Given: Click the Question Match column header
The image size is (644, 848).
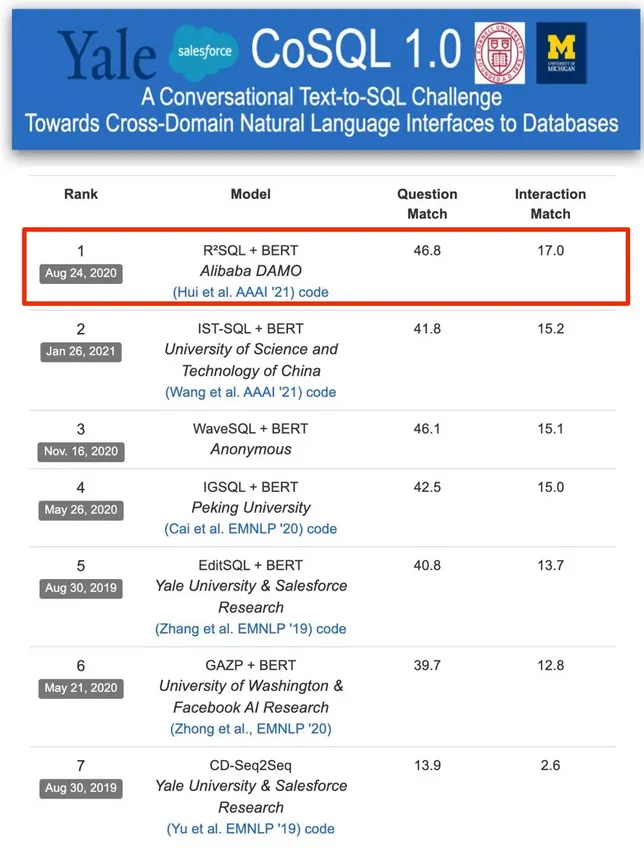Looking at the screenshot, I should point(427,203).
